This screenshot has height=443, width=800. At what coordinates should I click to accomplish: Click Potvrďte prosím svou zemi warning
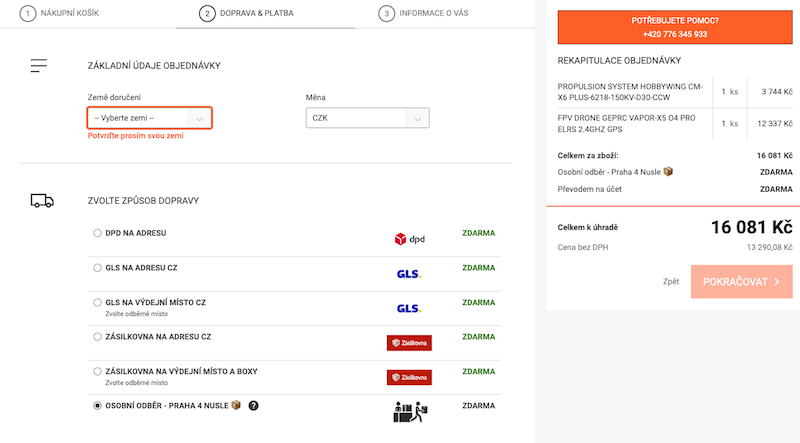point(136,136)
